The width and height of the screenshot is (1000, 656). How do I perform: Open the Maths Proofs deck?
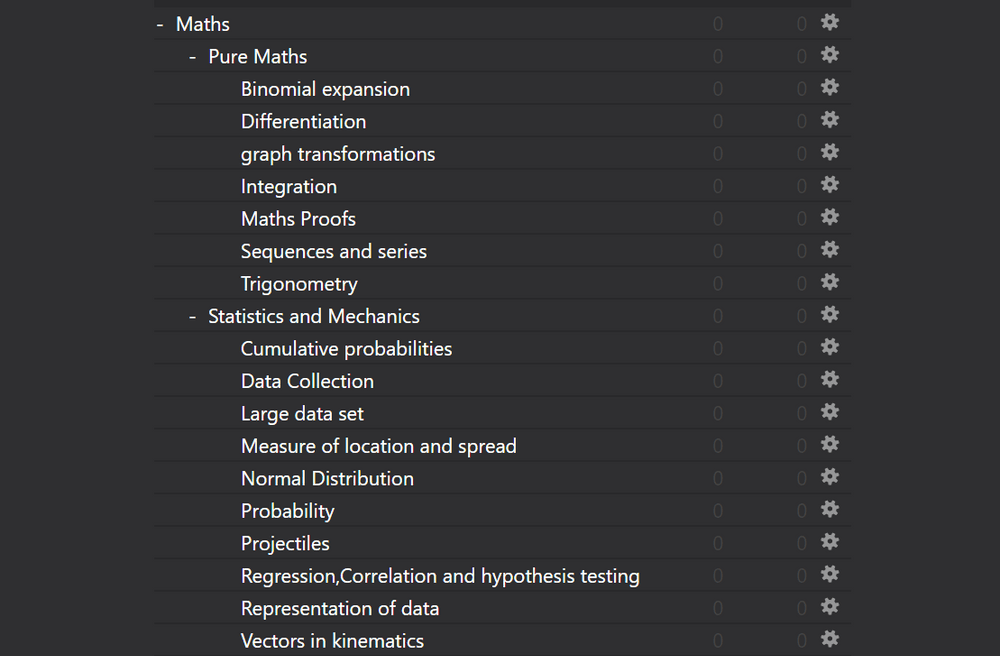click(298, 219)
